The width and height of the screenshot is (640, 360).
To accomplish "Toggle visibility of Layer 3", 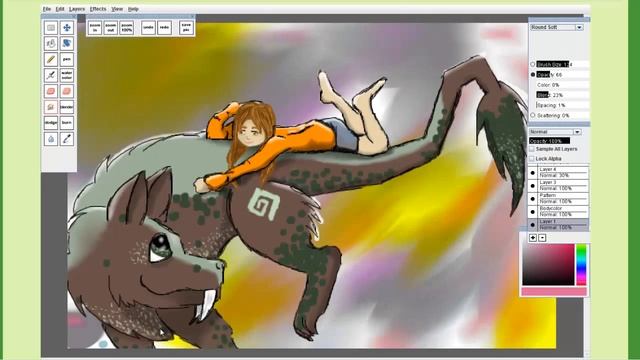I will pyautogui.click(x=533, y=186).
